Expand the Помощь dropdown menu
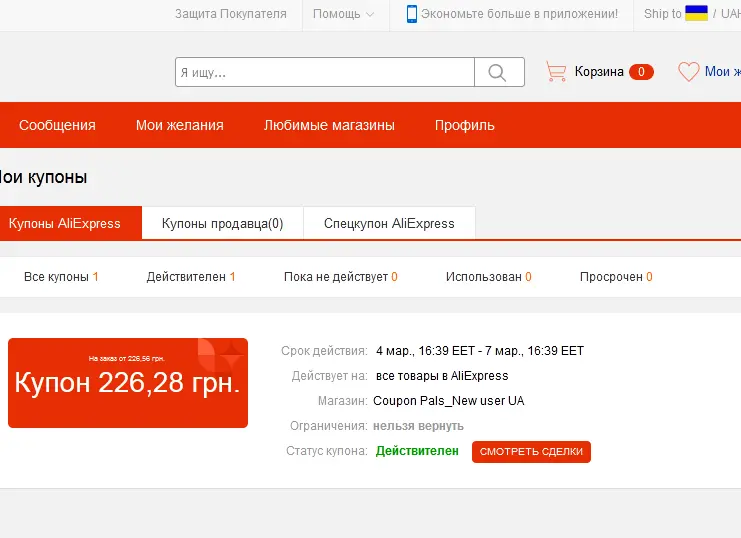Viewport: 741px width, 538px height. coord(343,14)
